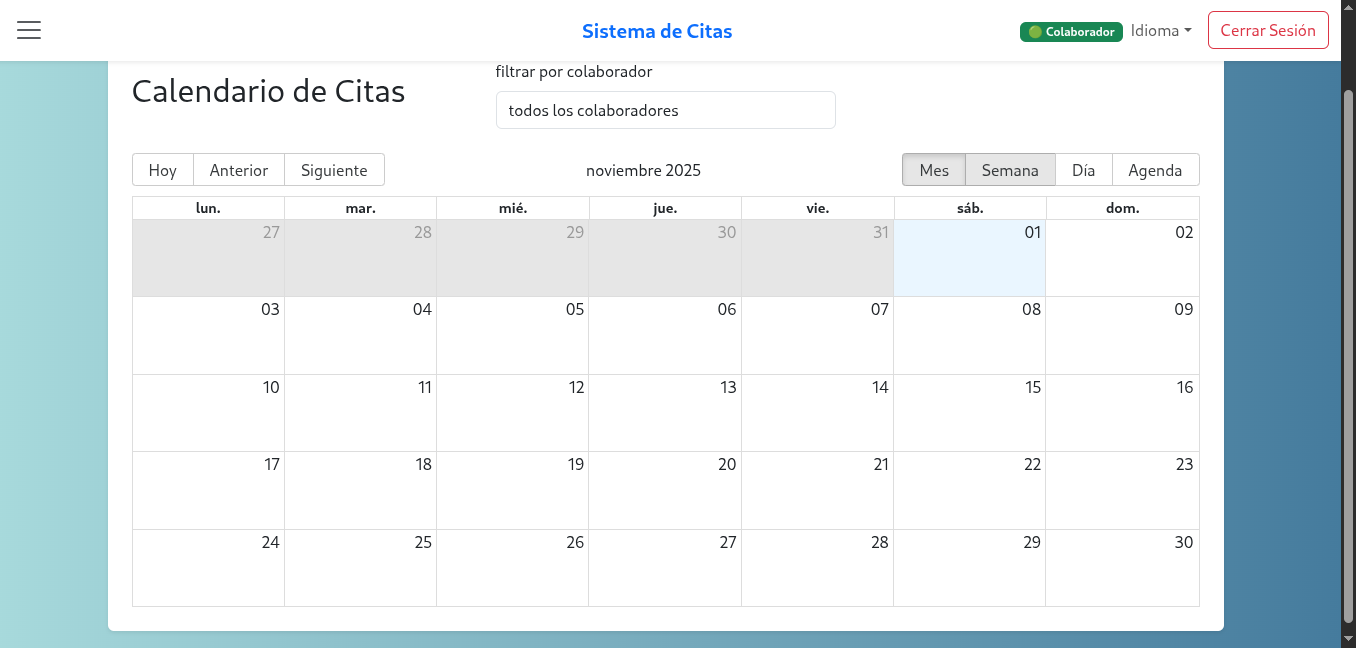Switch to the Agenda view
1356x648 pixels.
coord(1156,170)
